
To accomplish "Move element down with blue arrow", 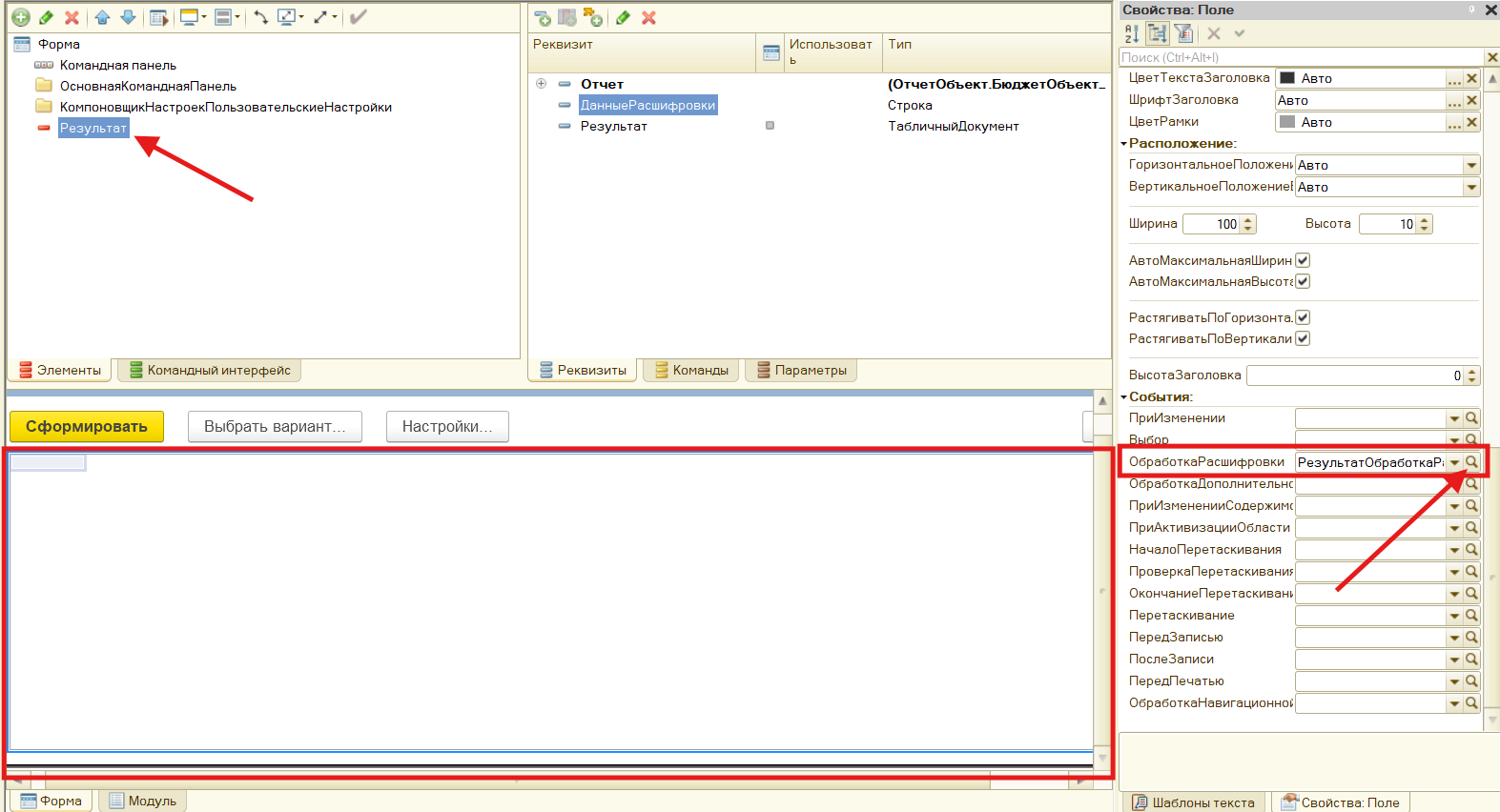I will (x=128, y=17).
